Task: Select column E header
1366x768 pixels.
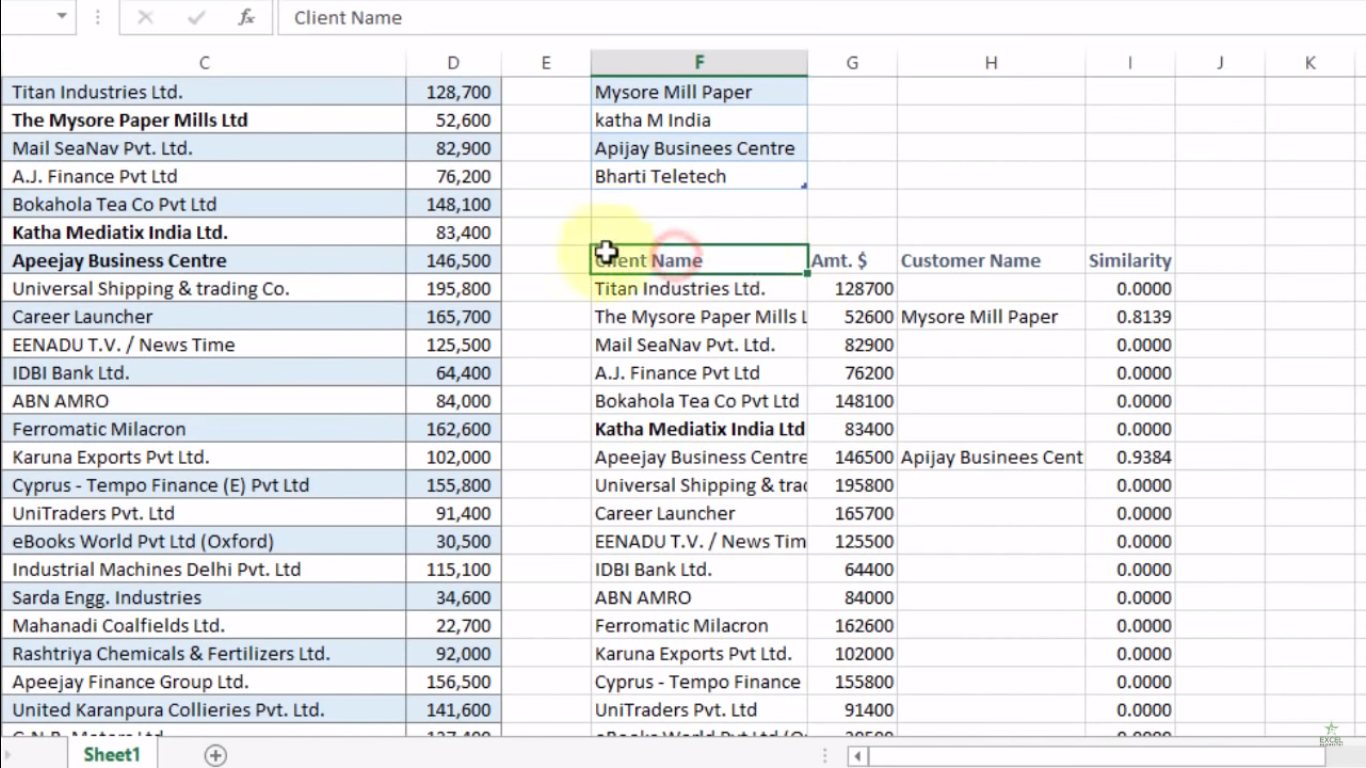Action: pyautogui.click(x=546, y=63)
